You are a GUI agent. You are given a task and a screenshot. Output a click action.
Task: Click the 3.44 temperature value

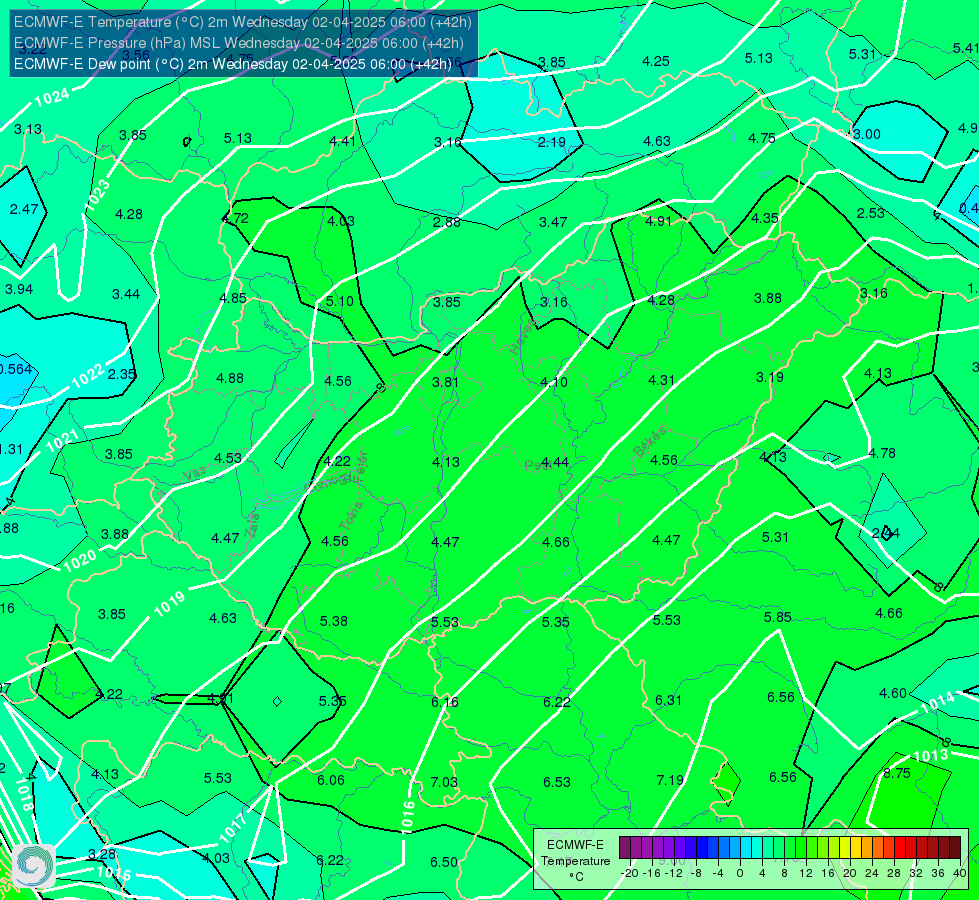[126, 294]
